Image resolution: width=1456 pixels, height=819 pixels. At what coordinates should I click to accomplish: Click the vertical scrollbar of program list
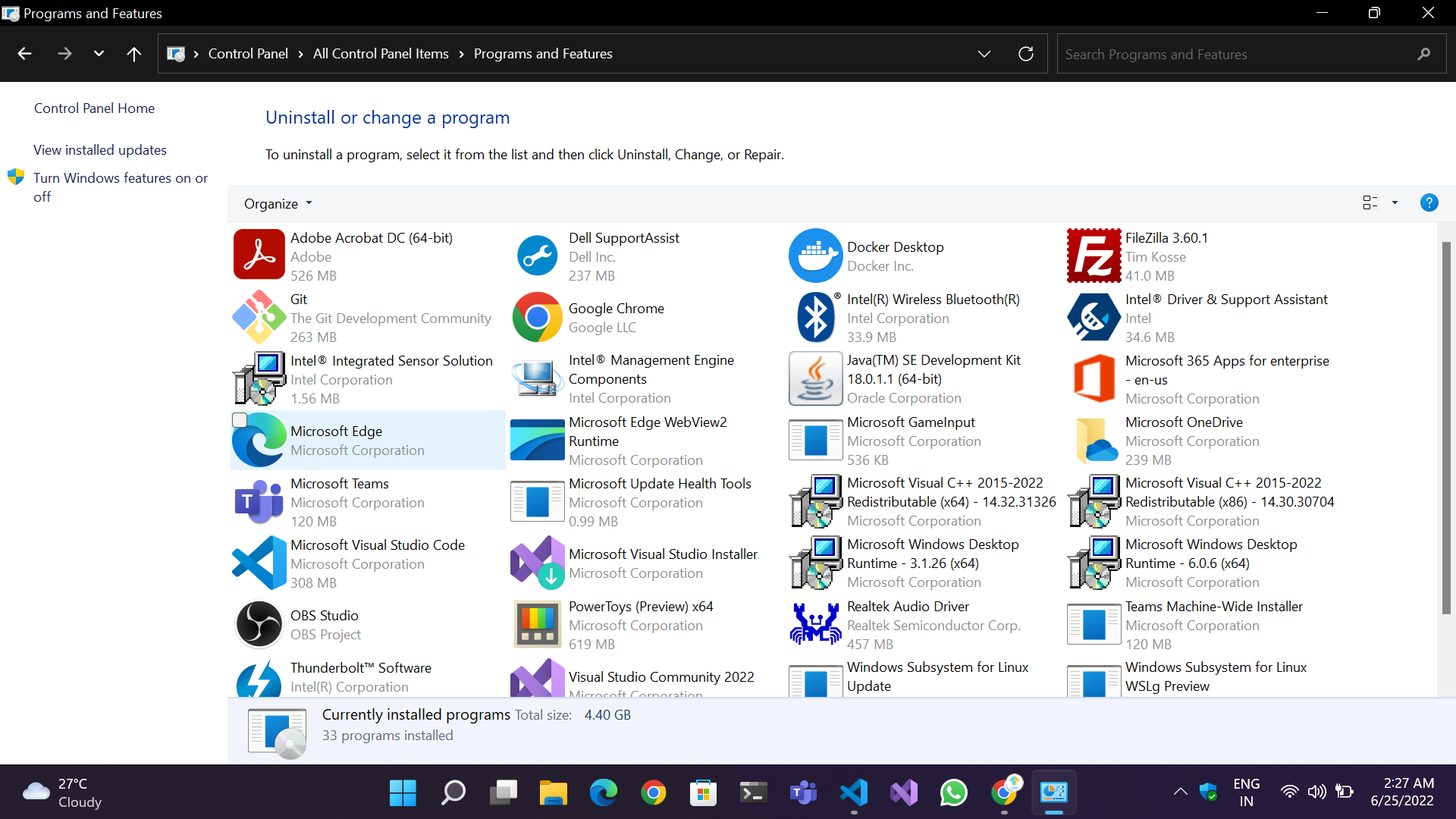[x=1446, y=428]
